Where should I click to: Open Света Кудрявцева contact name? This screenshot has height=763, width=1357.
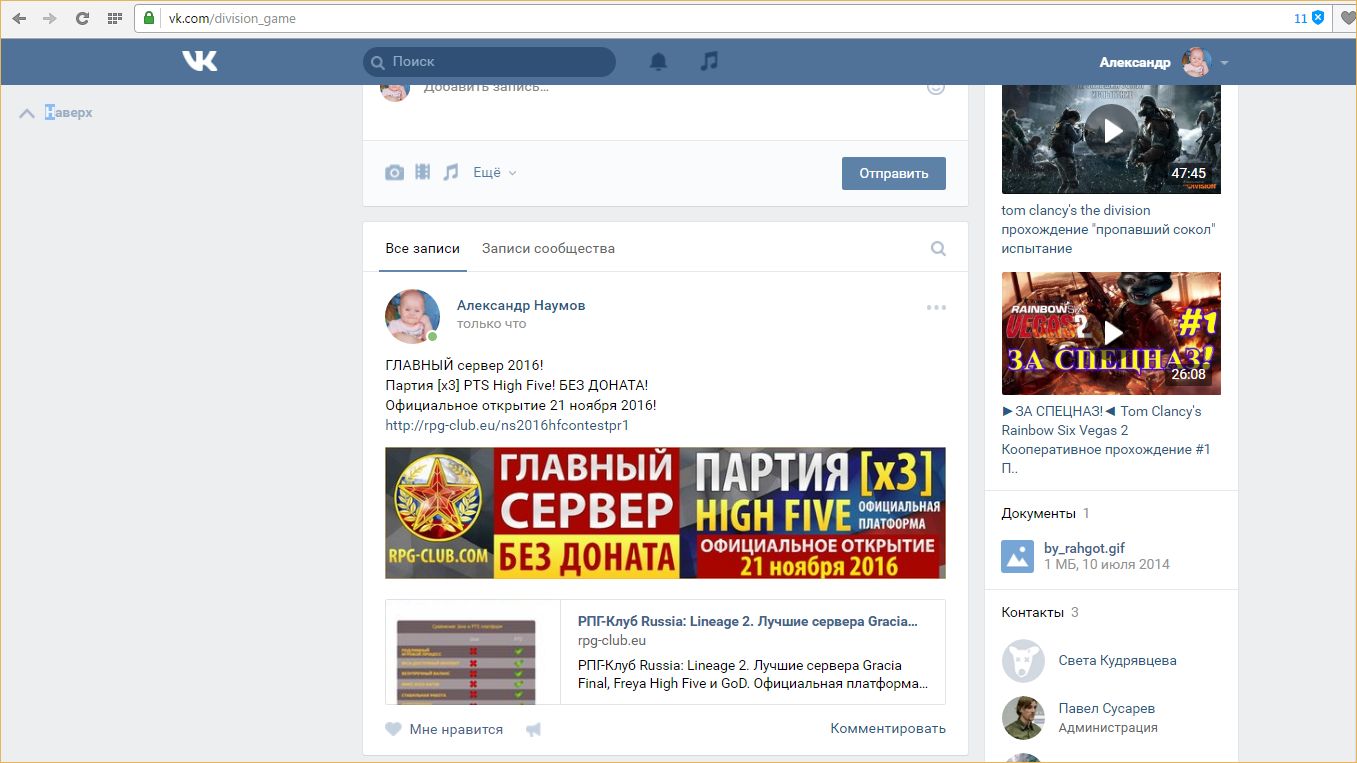click(1118, 660)
